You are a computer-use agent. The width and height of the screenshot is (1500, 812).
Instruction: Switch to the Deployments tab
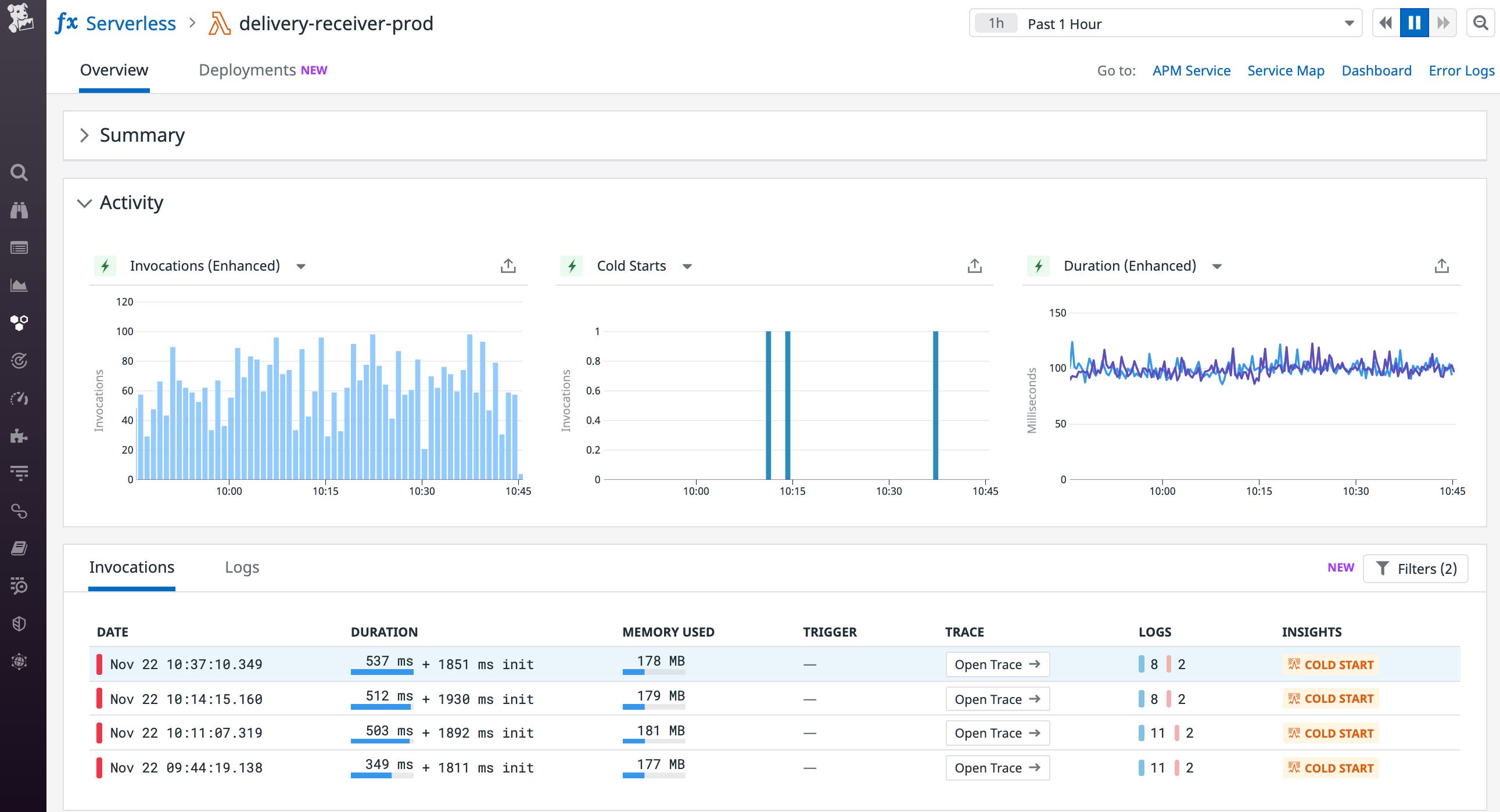coord(247,70)
